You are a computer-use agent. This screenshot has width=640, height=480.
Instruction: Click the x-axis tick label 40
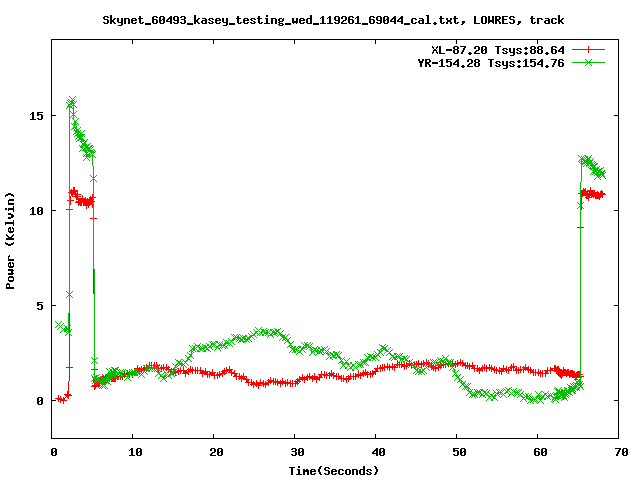tap(378, 452)
